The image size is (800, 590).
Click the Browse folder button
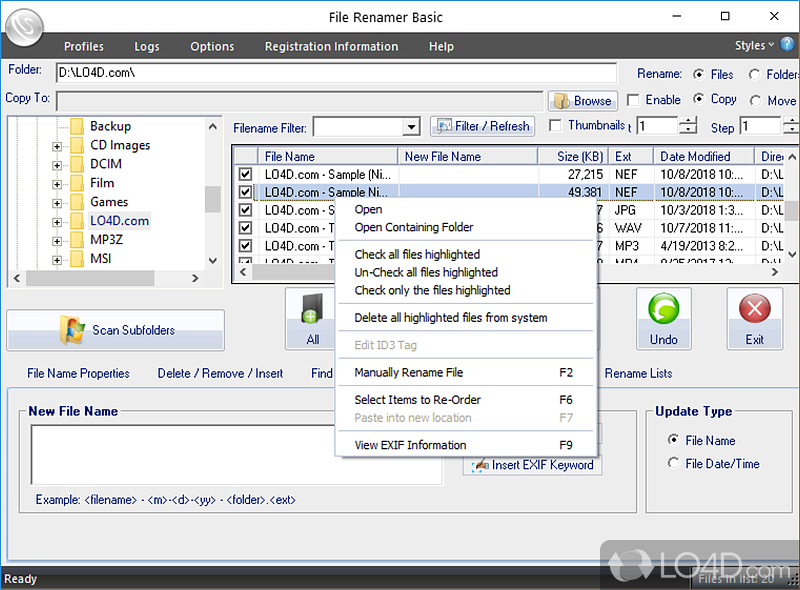click(x=583, y=101)
